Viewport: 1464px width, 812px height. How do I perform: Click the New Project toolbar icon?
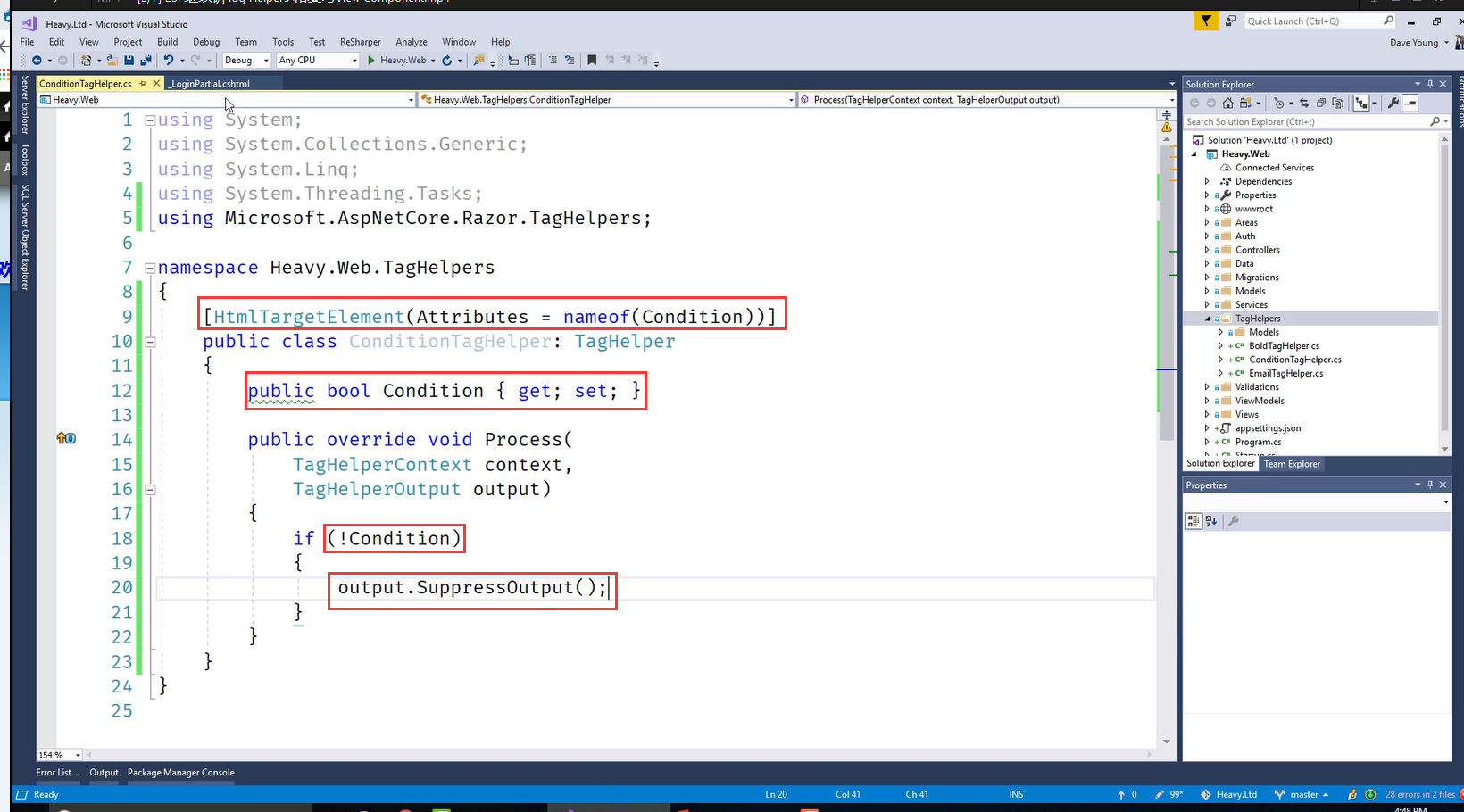pyautogui.click(x=86, y=60)
